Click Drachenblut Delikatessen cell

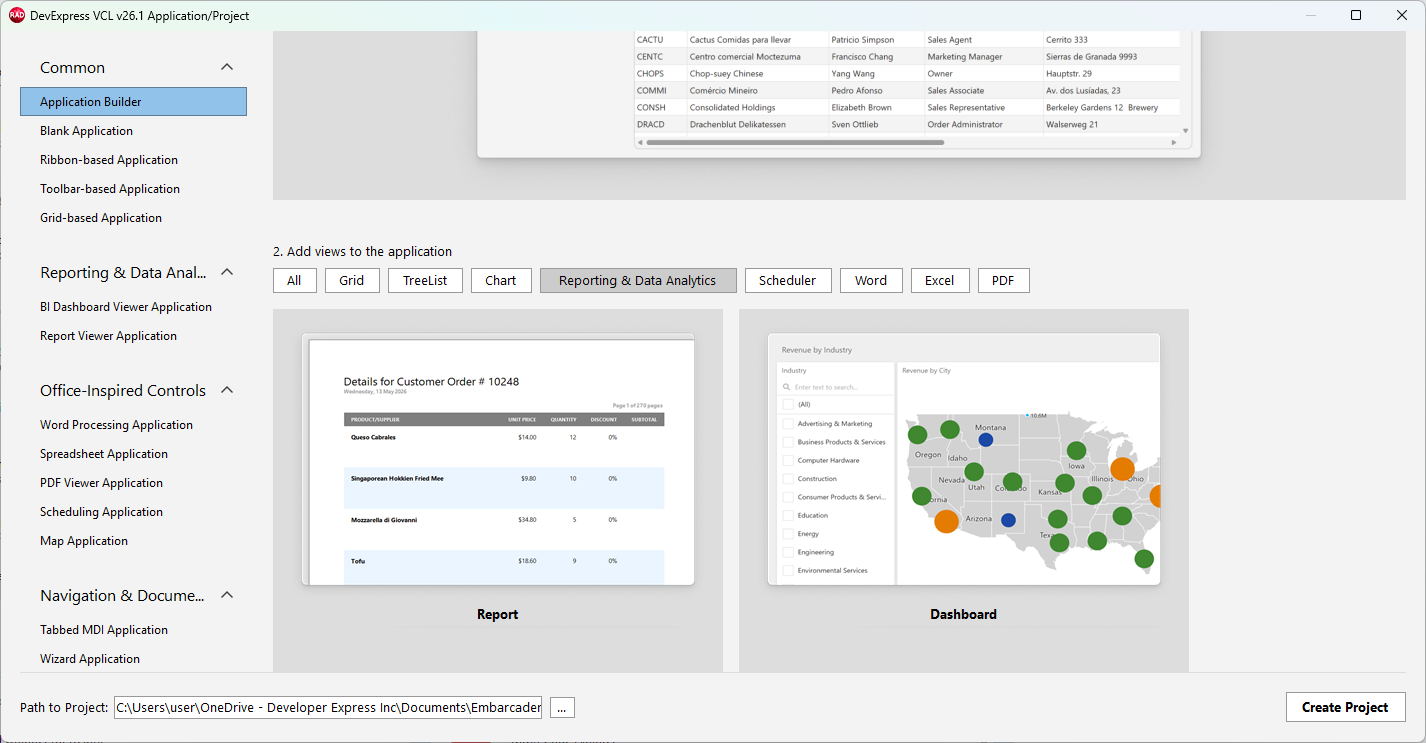coord(737,125)
